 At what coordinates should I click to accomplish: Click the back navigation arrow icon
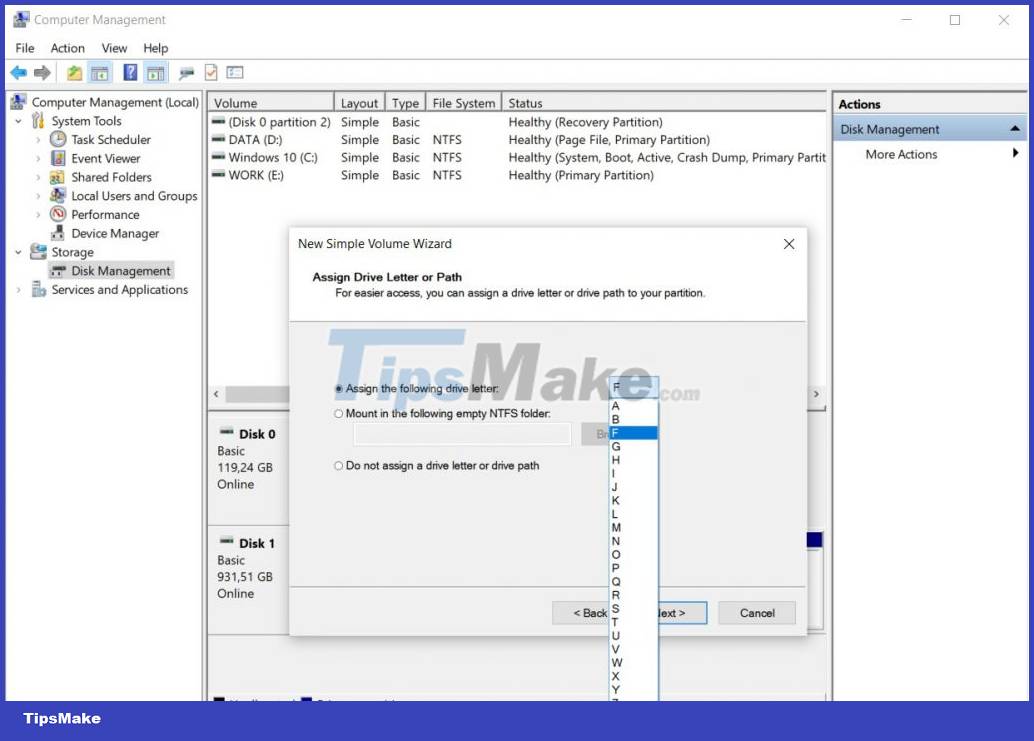(18, 72)
